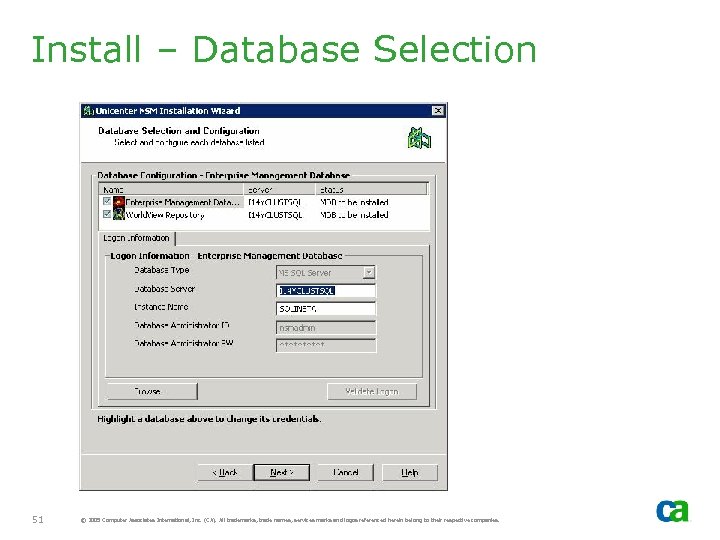
Task: Select the Enterprise Management Database row name
Action: (x=183, y=202)
